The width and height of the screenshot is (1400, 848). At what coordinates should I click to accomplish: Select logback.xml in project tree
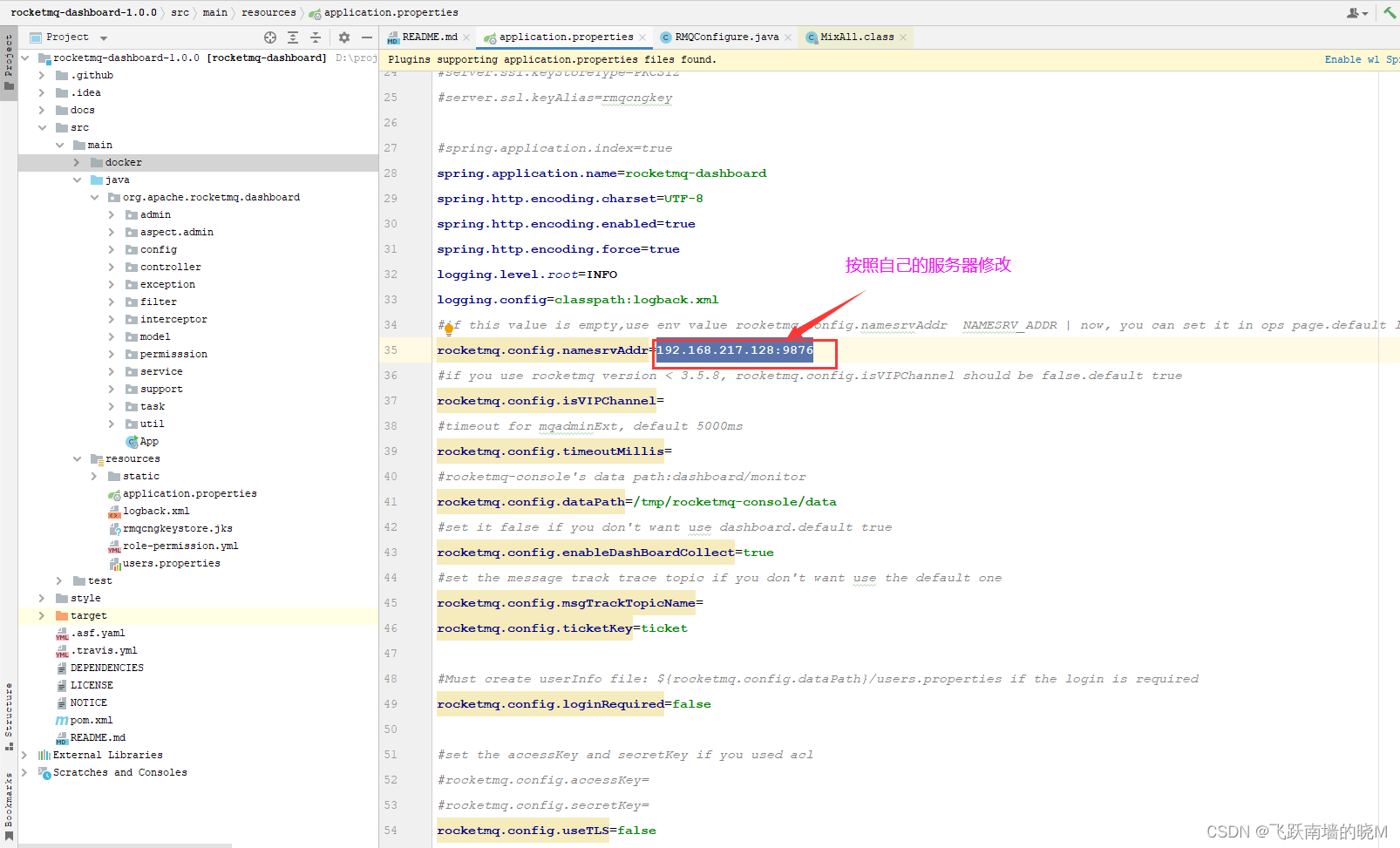[156, 512]
